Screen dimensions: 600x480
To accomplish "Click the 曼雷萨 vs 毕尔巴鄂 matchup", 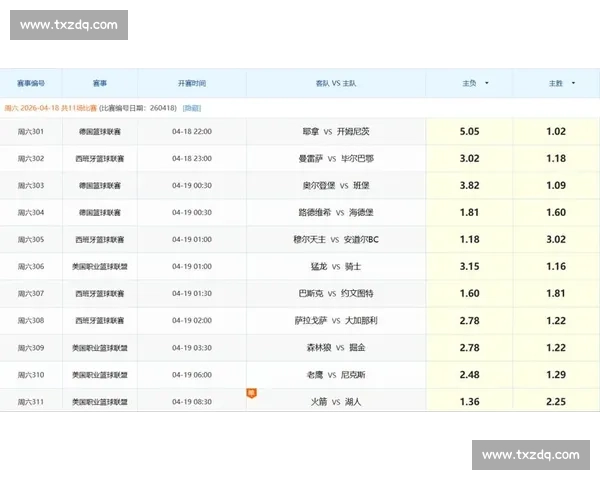I will pyautogui.click(x=336, y=158).
